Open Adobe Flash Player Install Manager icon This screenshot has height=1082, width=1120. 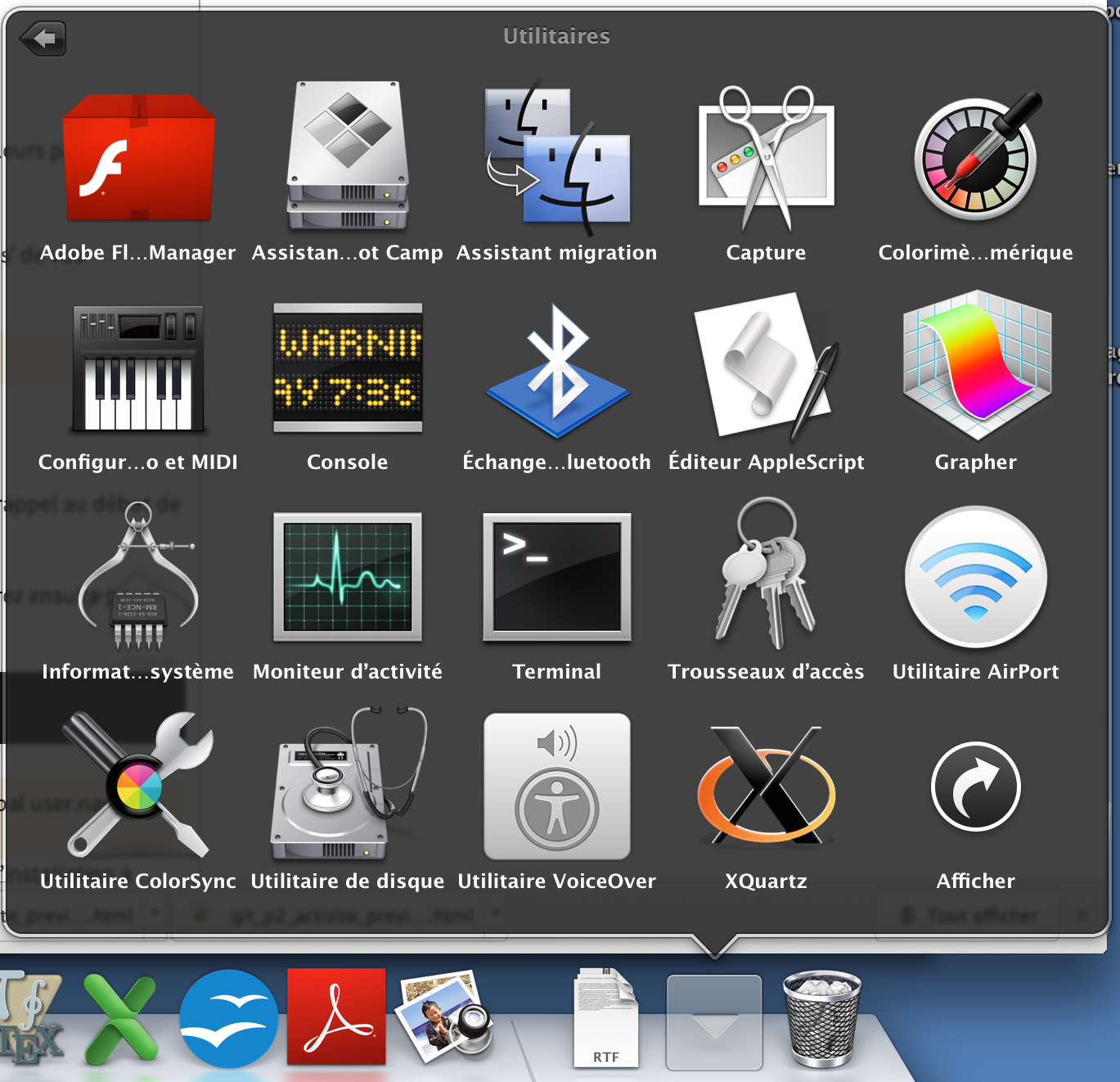coord(138,157)
